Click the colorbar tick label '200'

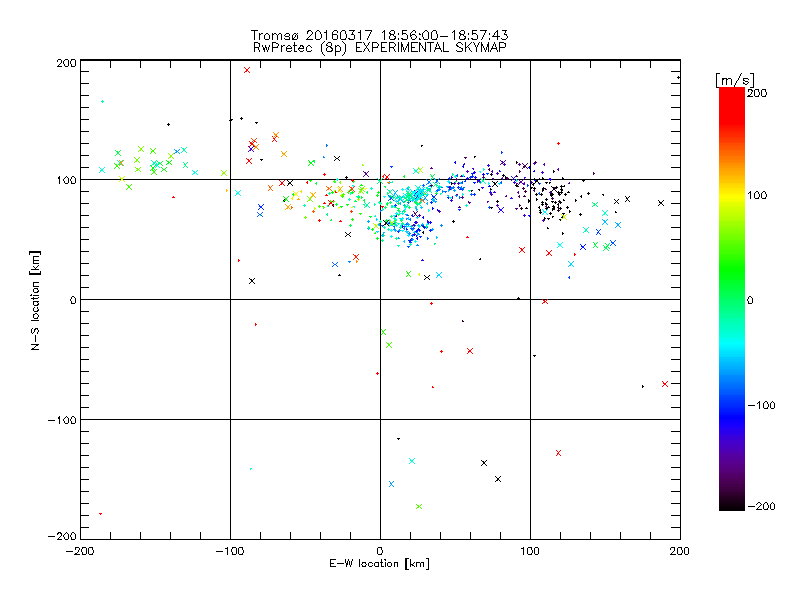(x=757, y=93)
